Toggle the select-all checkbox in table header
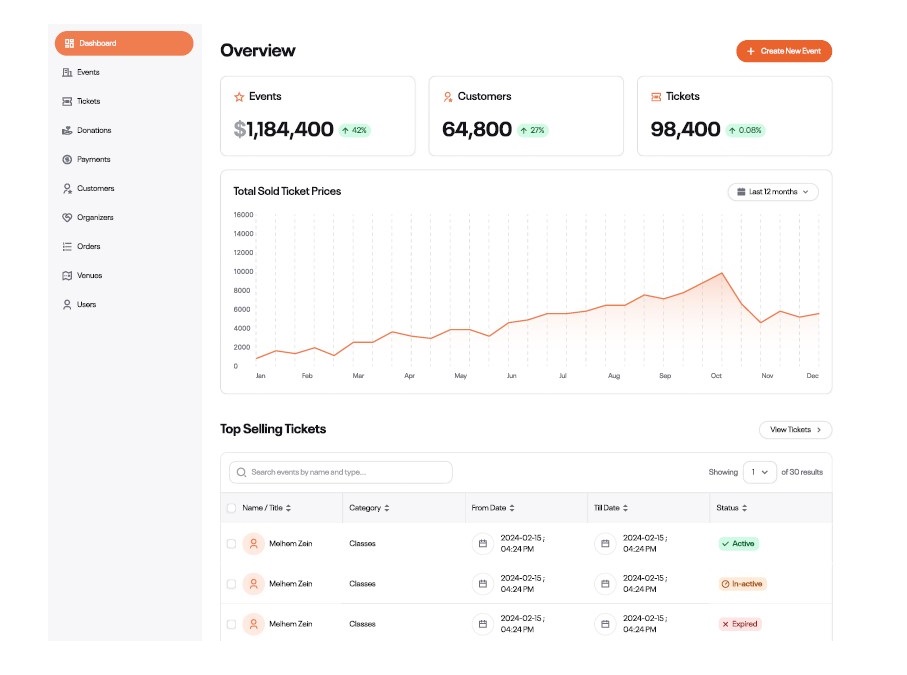907x675 pixels. tap(232, 508)
